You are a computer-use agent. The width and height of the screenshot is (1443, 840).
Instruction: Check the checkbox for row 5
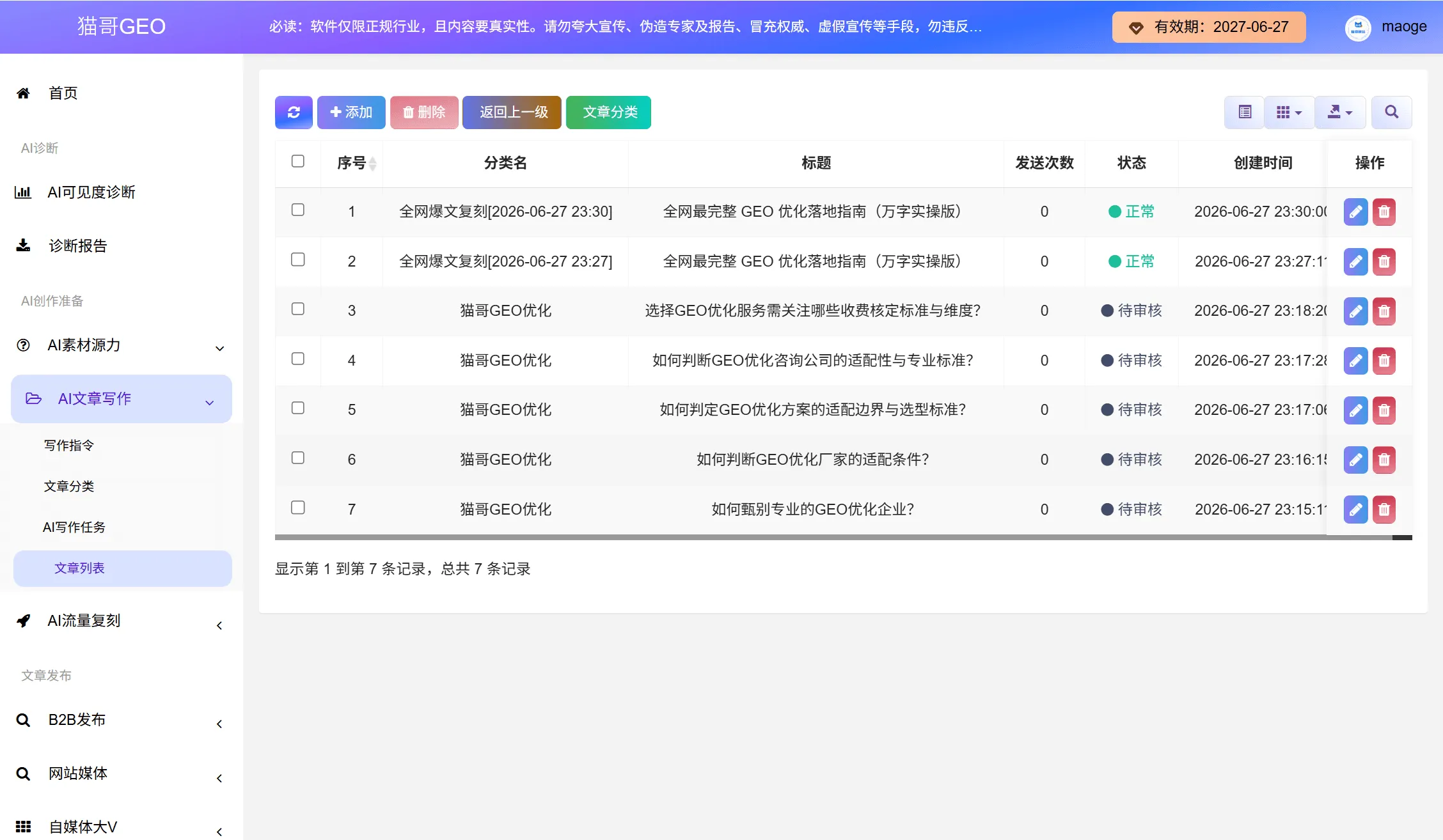click(x=297, y=408)
